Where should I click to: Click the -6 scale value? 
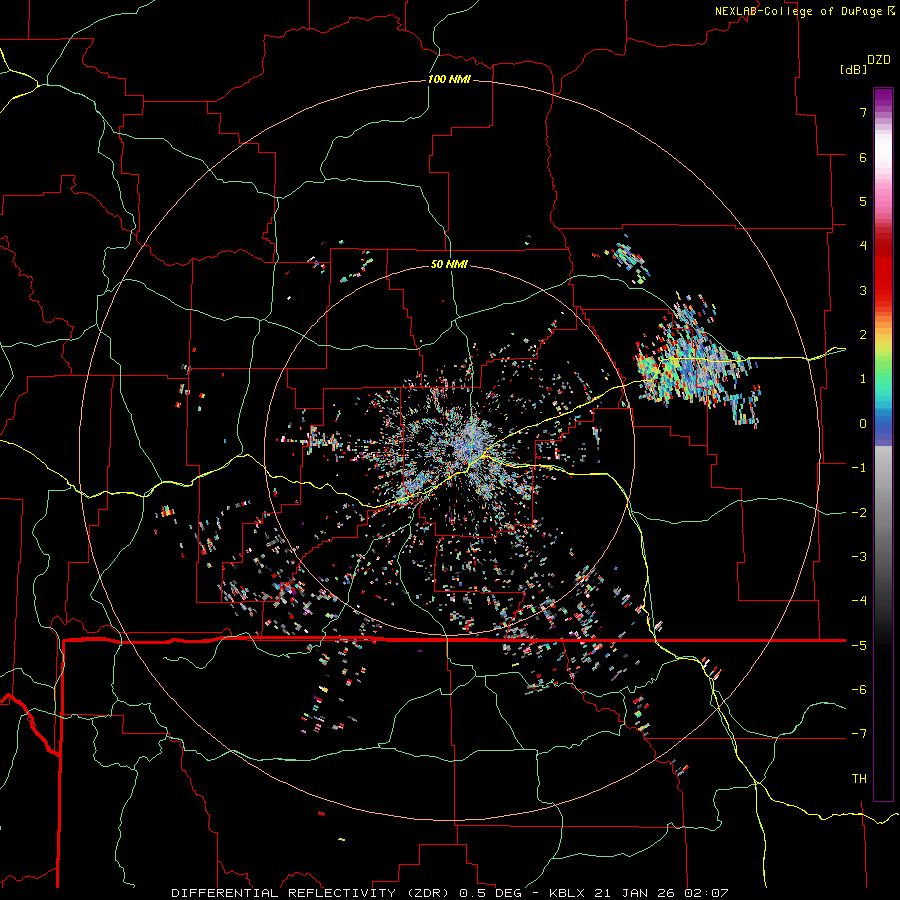tap(859, 690)
